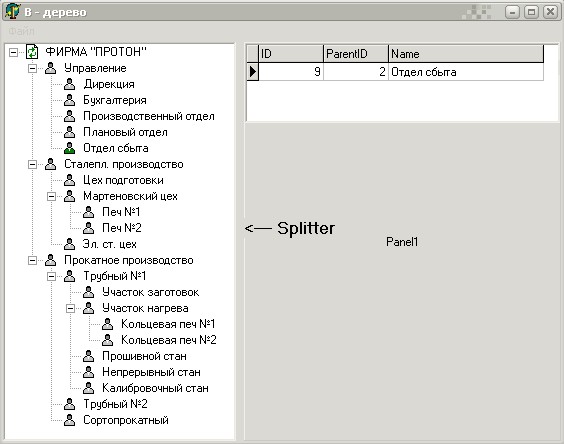Close the В - дерево window

pyautogui.click(x=550, y=12)
